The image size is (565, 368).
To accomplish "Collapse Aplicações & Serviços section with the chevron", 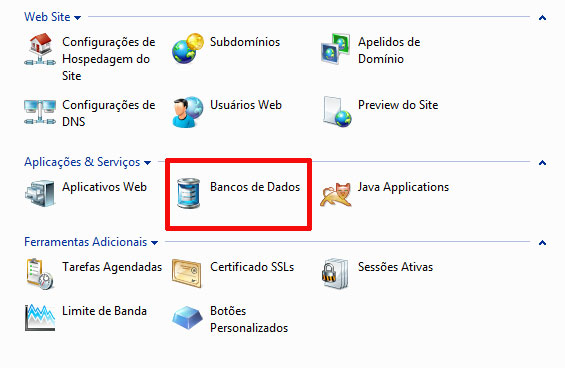I will pos(542,163).
